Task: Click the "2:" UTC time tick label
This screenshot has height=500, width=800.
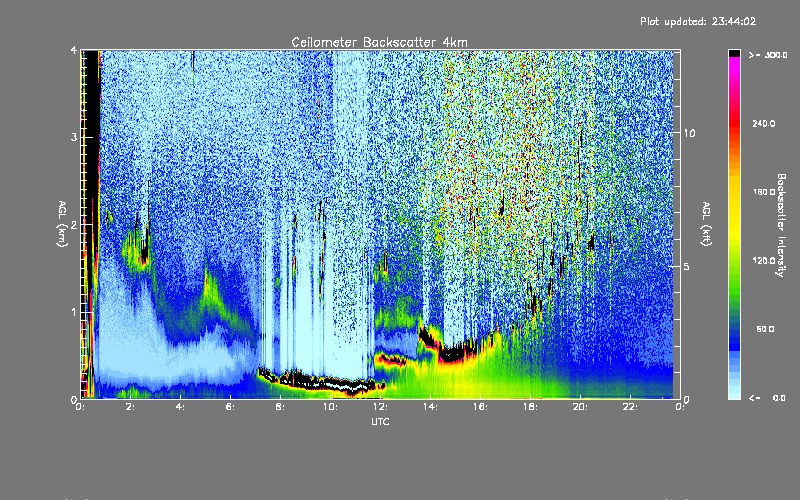Action: [x=131, y=407]
